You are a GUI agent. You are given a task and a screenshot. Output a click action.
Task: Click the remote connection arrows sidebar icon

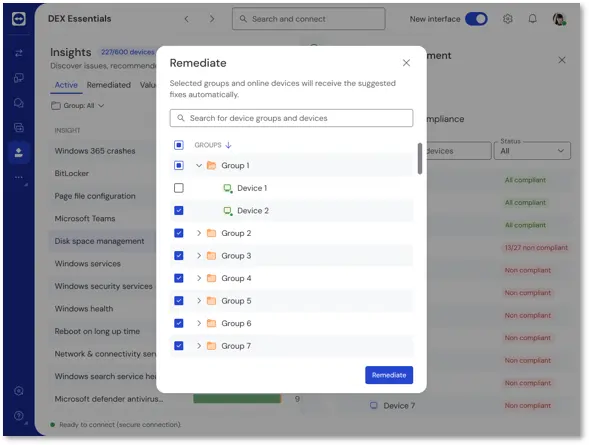coord(18,53)
